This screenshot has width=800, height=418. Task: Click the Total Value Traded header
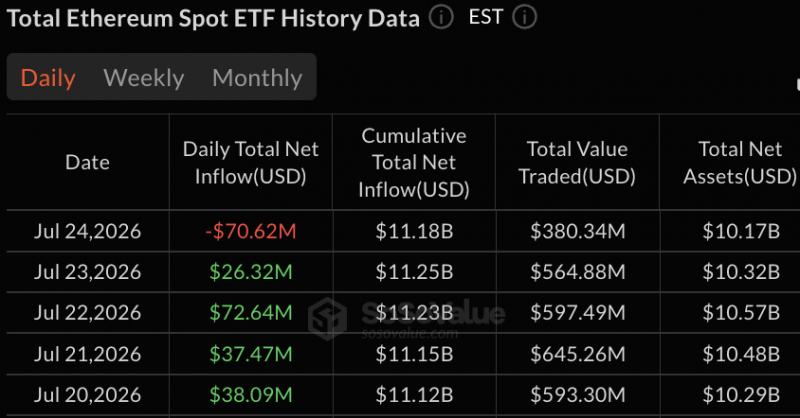pyautogui.click(x=577, y=162)
